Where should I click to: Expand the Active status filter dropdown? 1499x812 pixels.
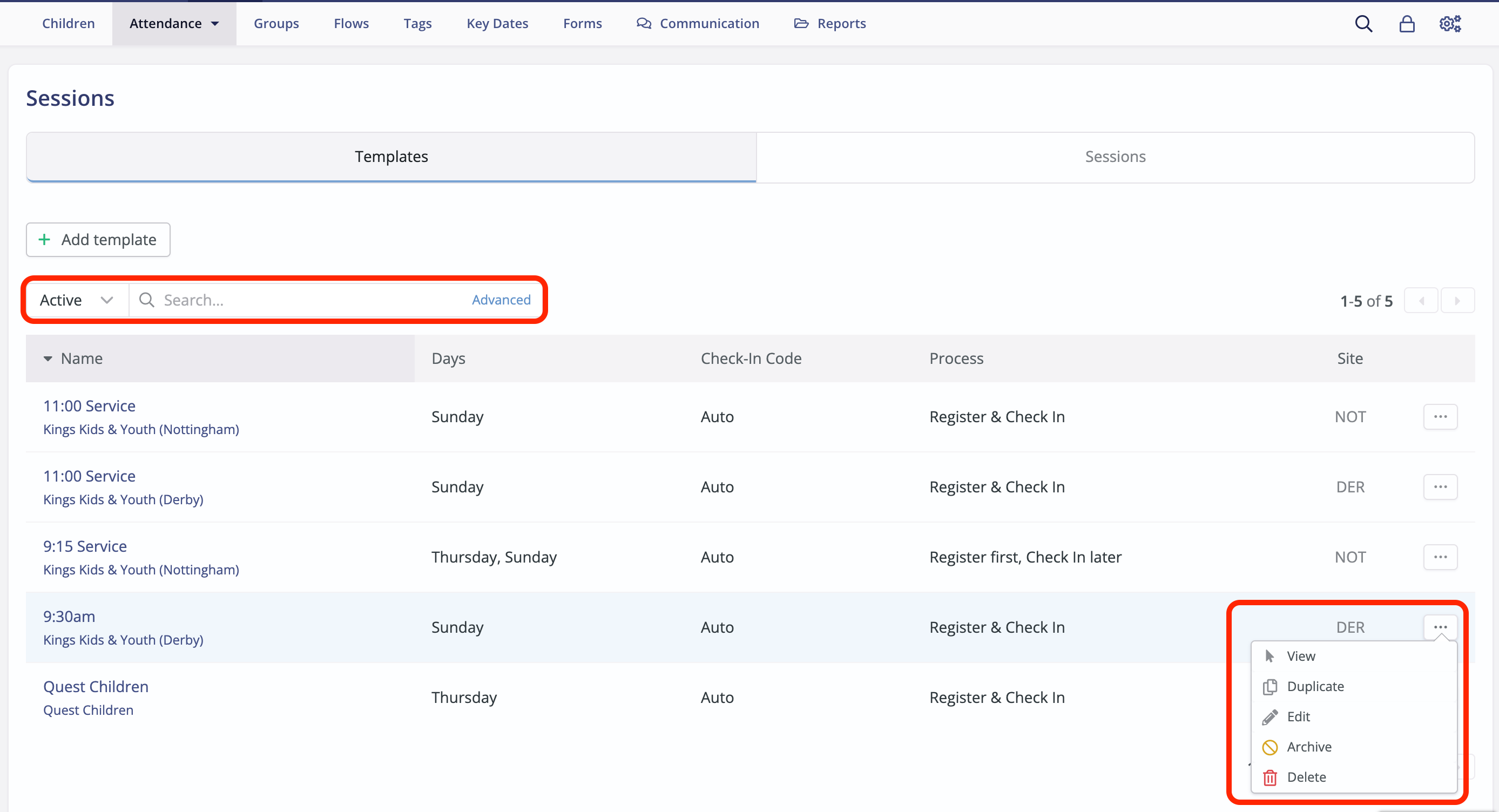tap(76, 300)
